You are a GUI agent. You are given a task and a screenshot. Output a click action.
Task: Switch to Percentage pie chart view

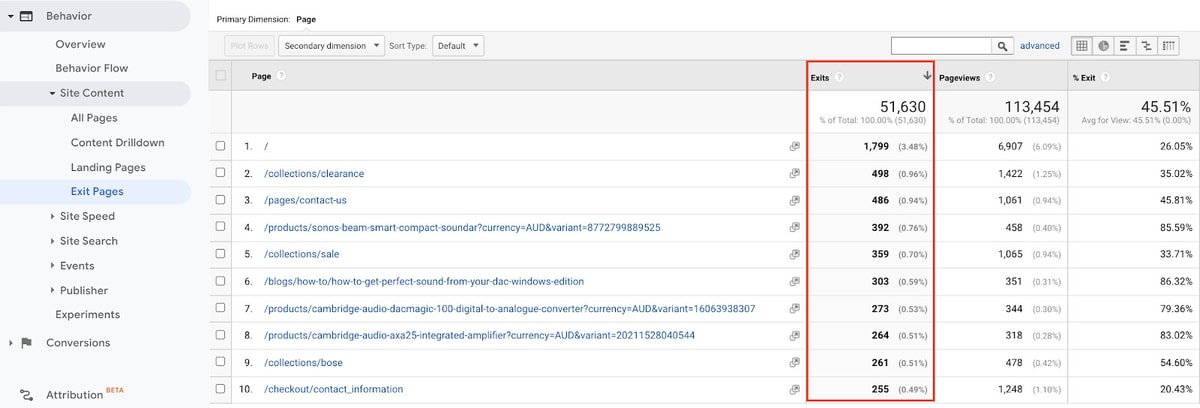click(x=1103, y=46)
